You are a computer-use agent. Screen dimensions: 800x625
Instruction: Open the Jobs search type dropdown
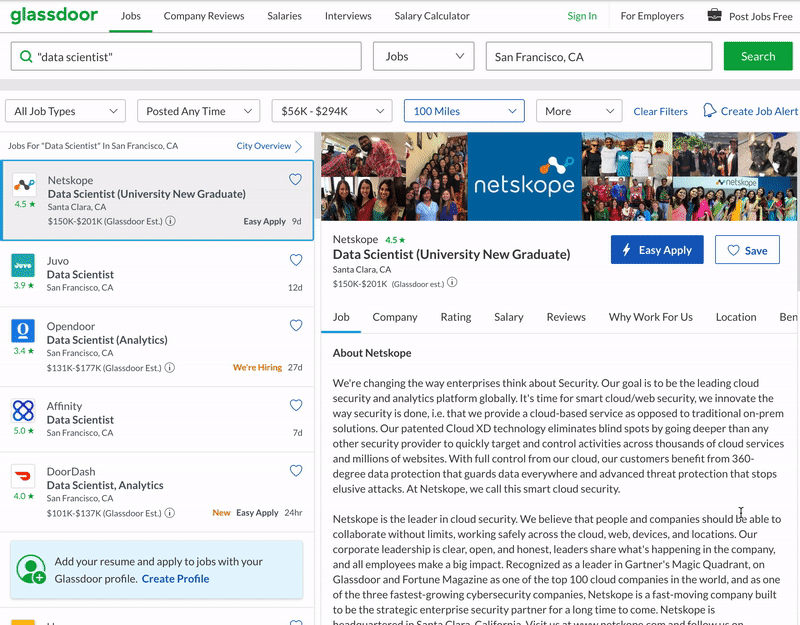(x=423, y=56)
